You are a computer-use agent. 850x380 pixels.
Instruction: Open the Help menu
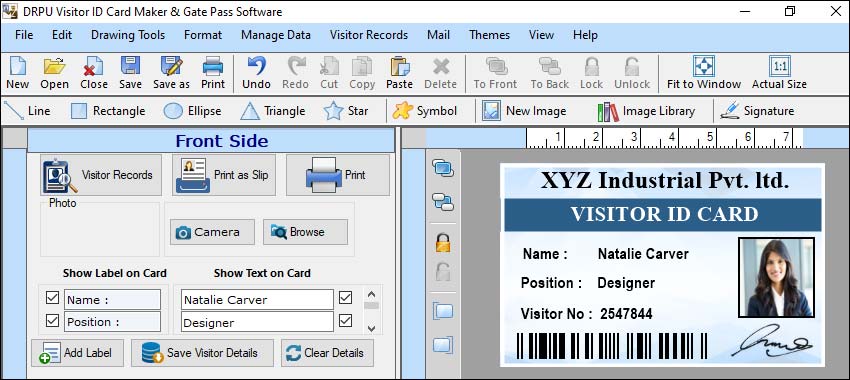pyautogui.click(x=585, y=35)
